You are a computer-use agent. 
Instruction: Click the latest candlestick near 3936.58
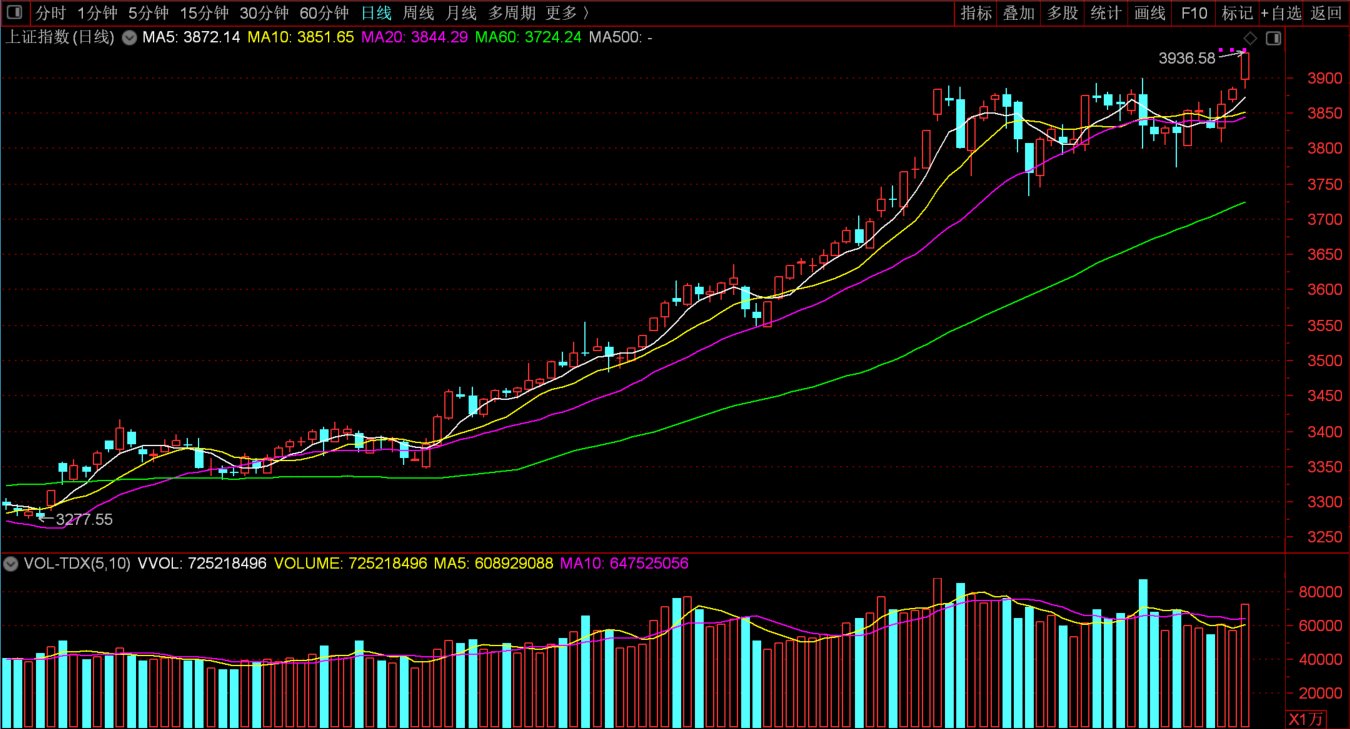[x=1245, y=66]
